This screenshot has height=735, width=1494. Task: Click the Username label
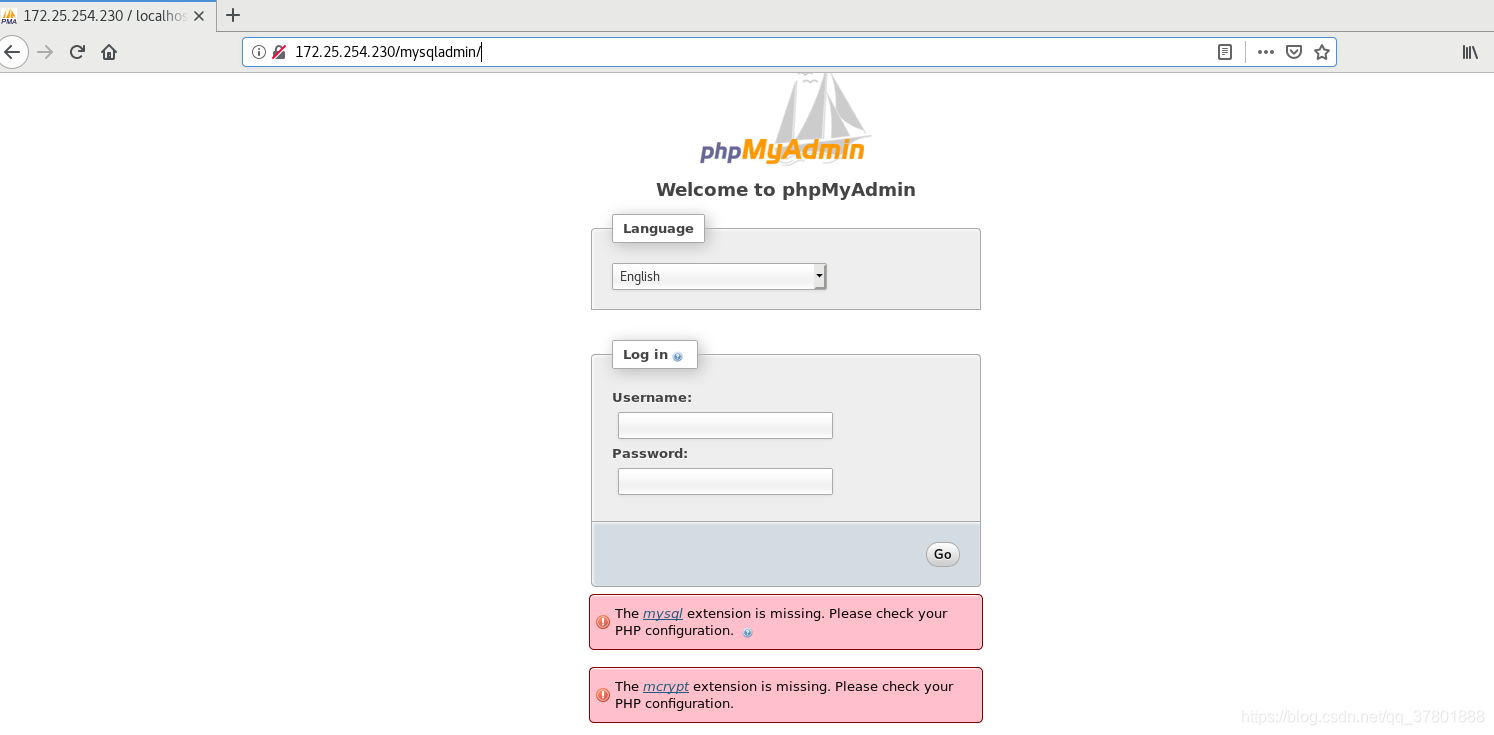click(652, 397)
